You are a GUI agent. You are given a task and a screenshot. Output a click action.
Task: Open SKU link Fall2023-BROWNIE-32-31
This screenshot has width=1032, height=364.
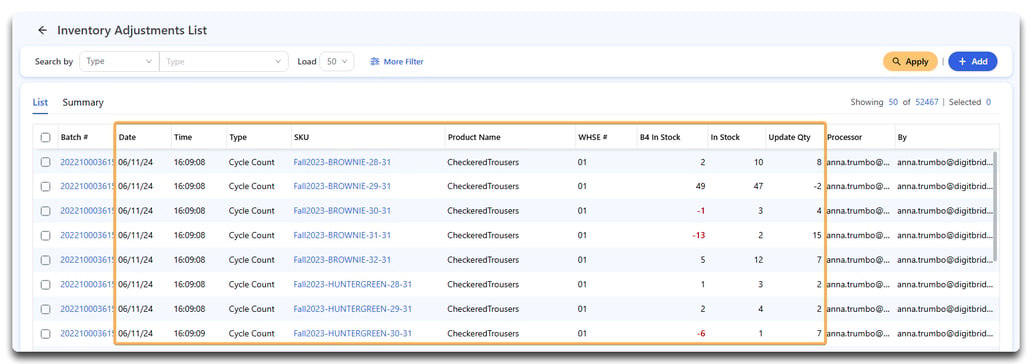pos(342,260)
